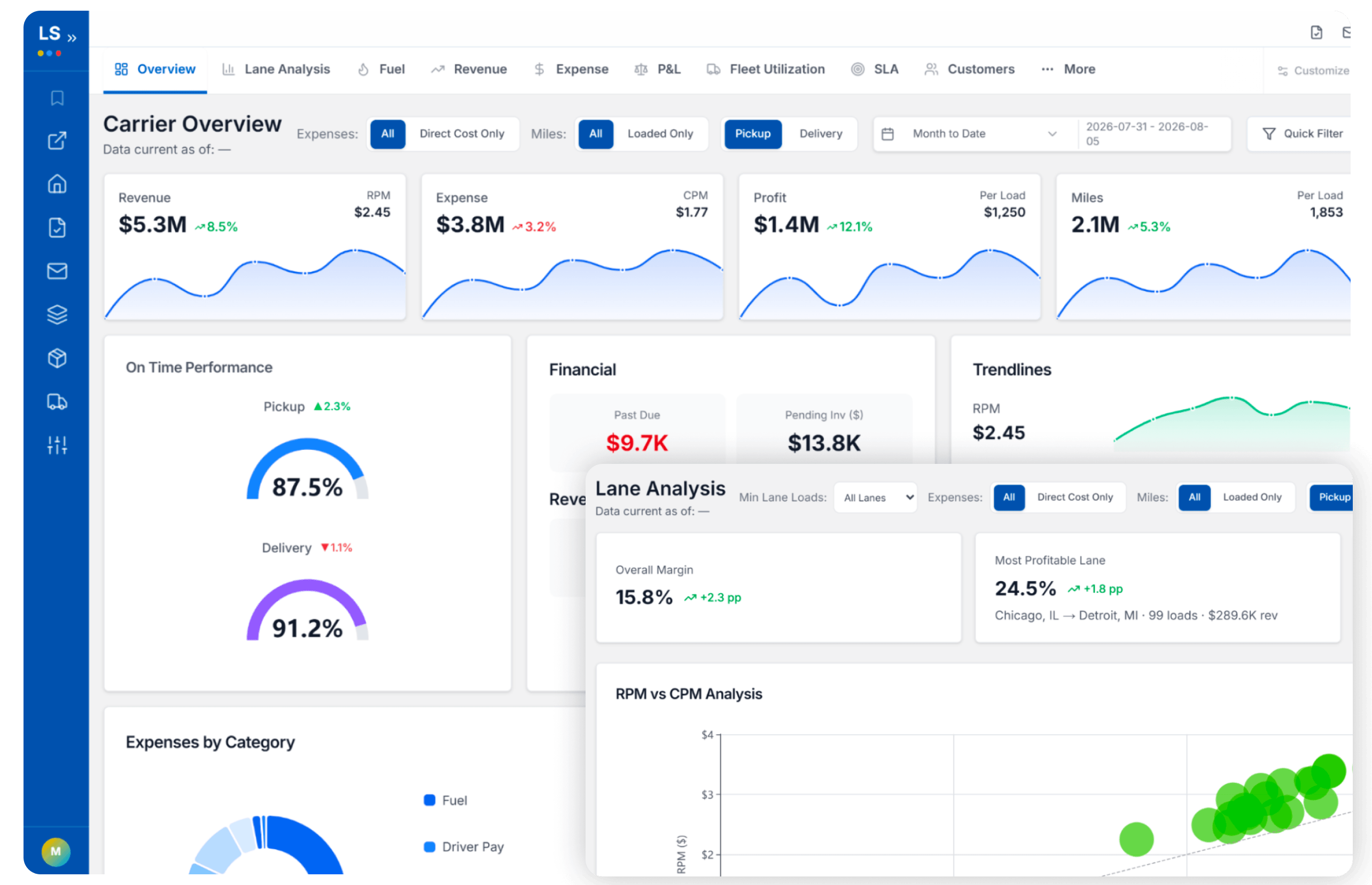Expand the More tabs menu

point(1069,69)
